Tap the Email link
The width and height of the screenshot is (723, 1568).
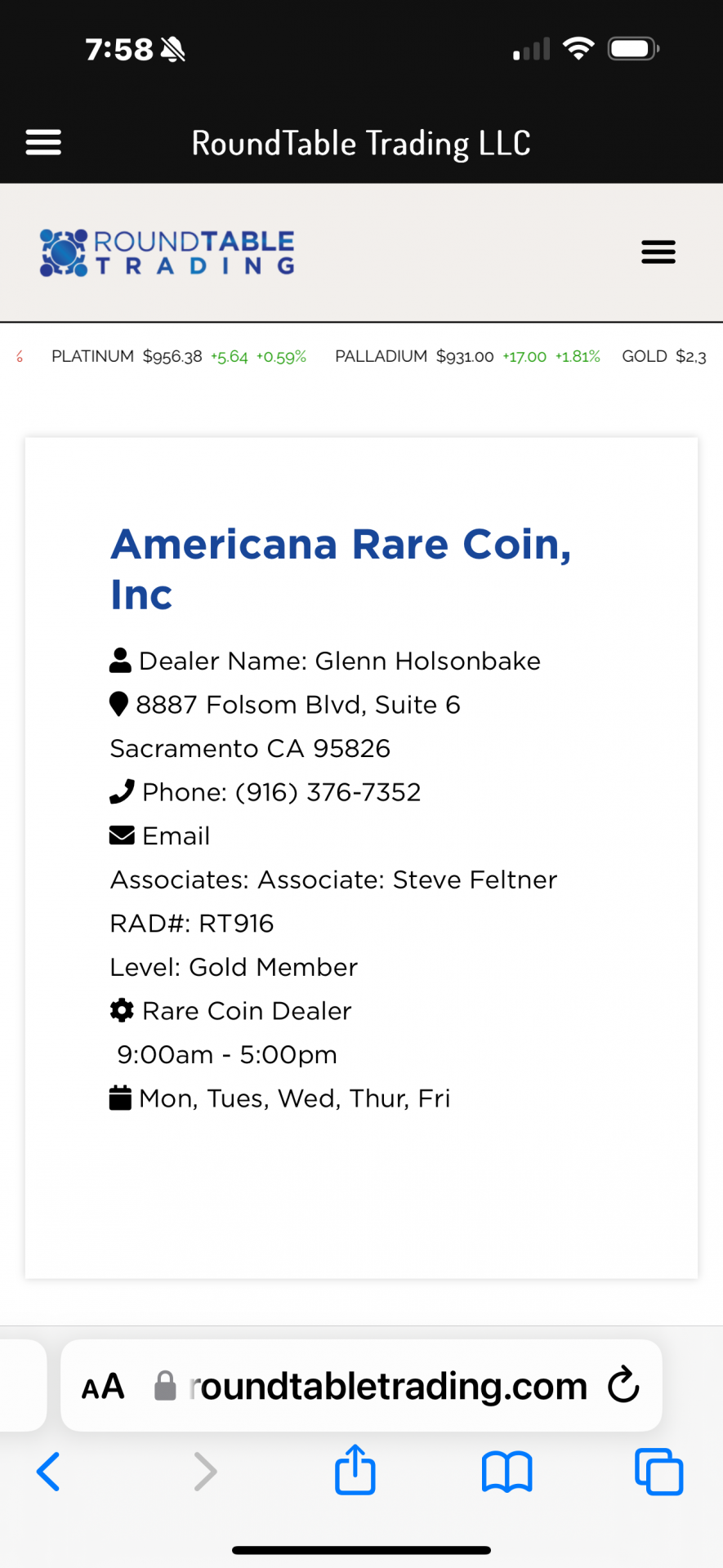pos(176,835)
